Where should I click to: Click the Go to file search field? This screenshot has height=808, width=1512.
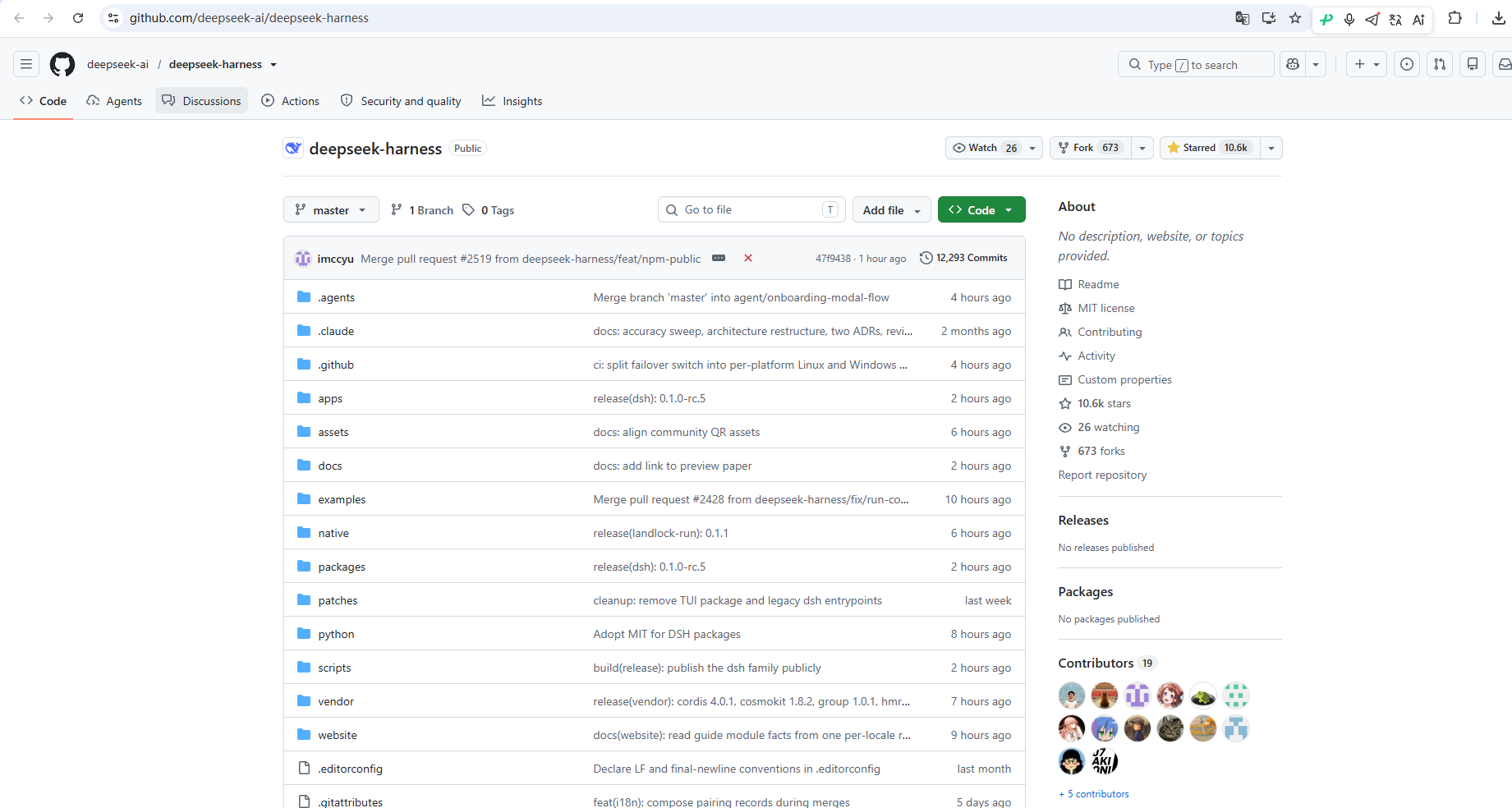click(x=751, y=209)
